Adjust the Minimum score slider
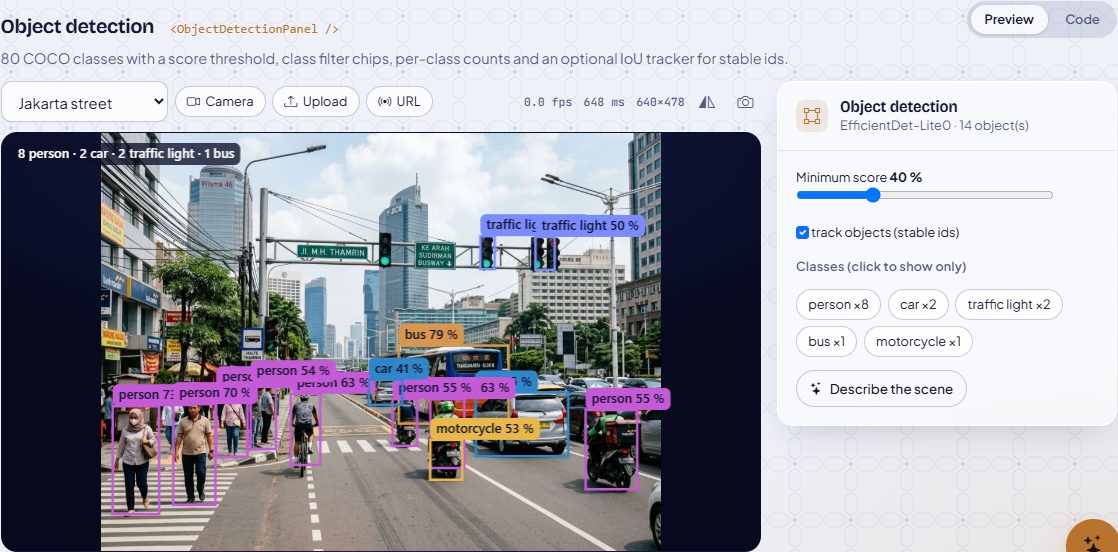 pyautogui.click(x=924, y=195)
